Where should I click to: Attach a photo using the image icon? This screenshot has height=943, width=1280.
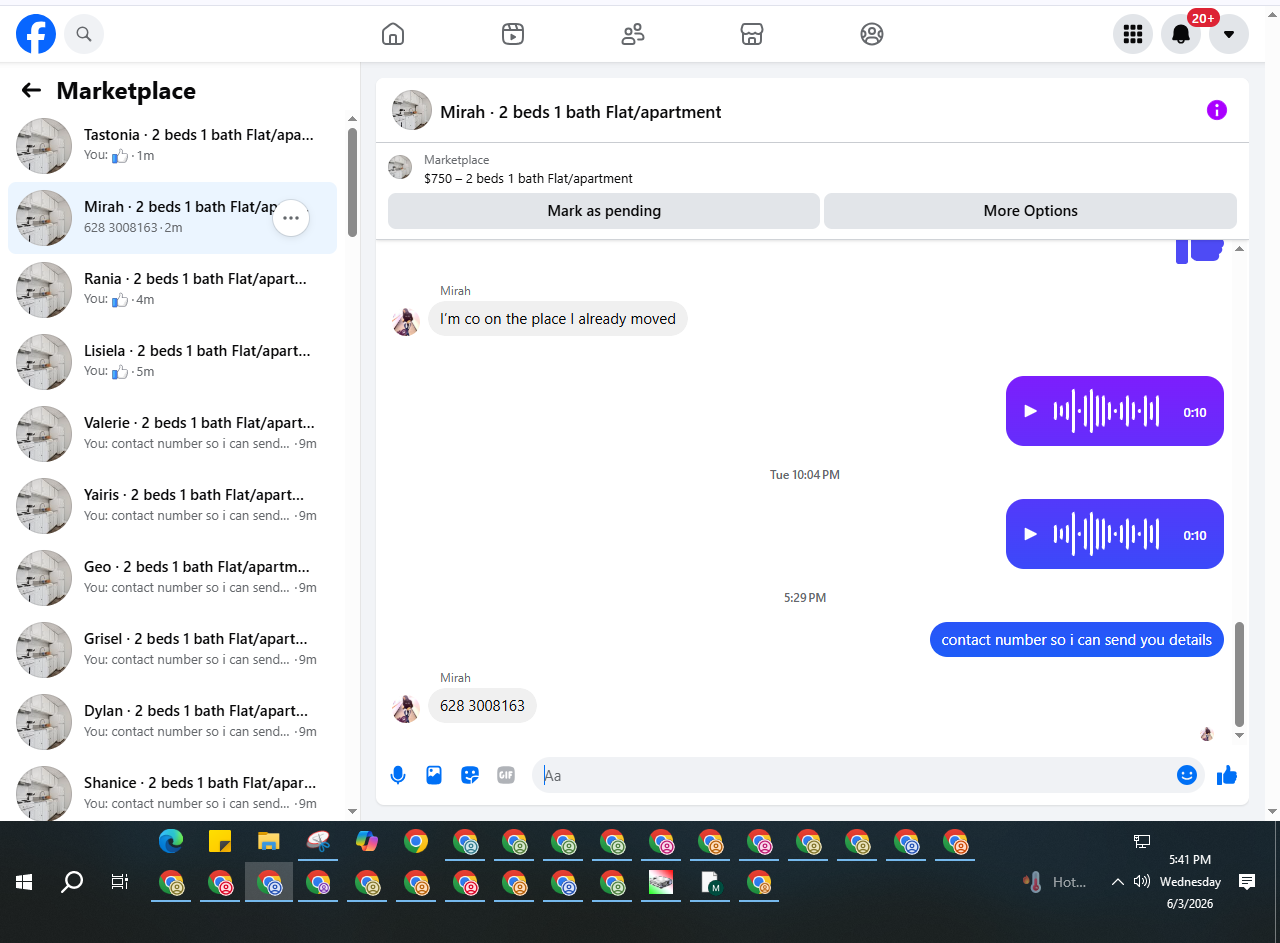[x=434, y=775]
